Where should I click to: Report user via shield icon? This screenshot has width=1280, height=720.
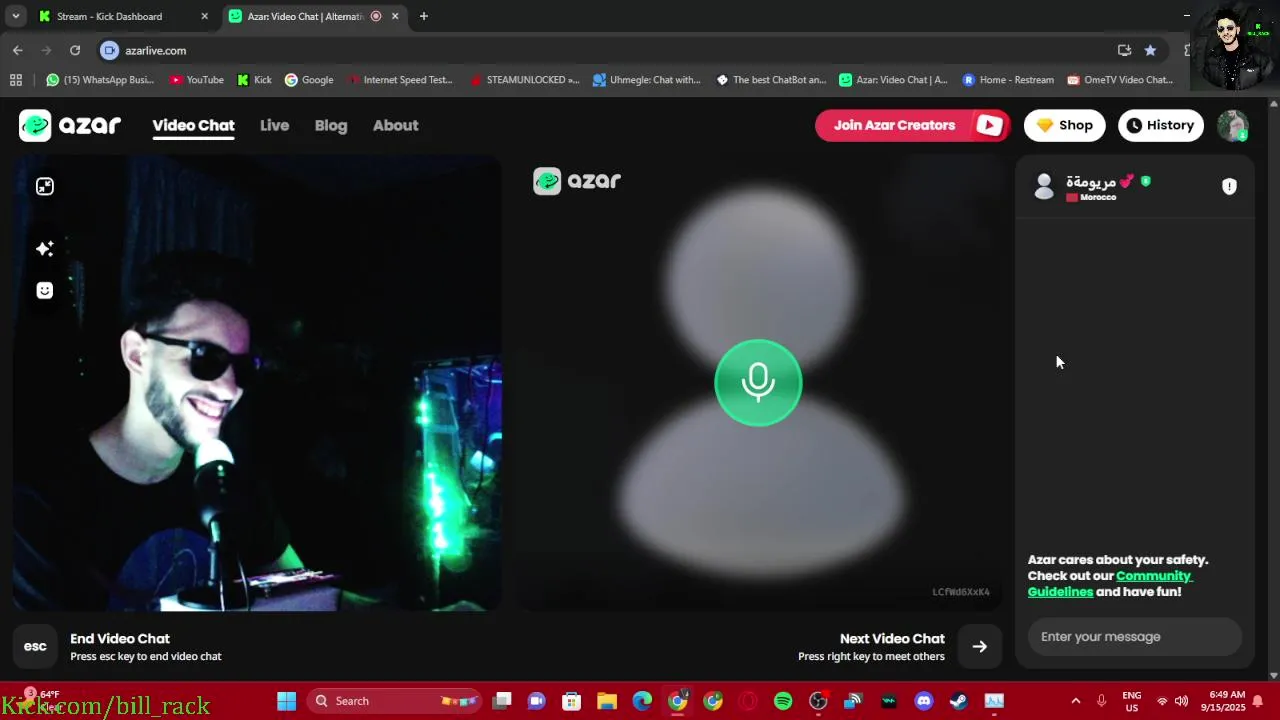pyautogui.click(x=1229, y=186)
